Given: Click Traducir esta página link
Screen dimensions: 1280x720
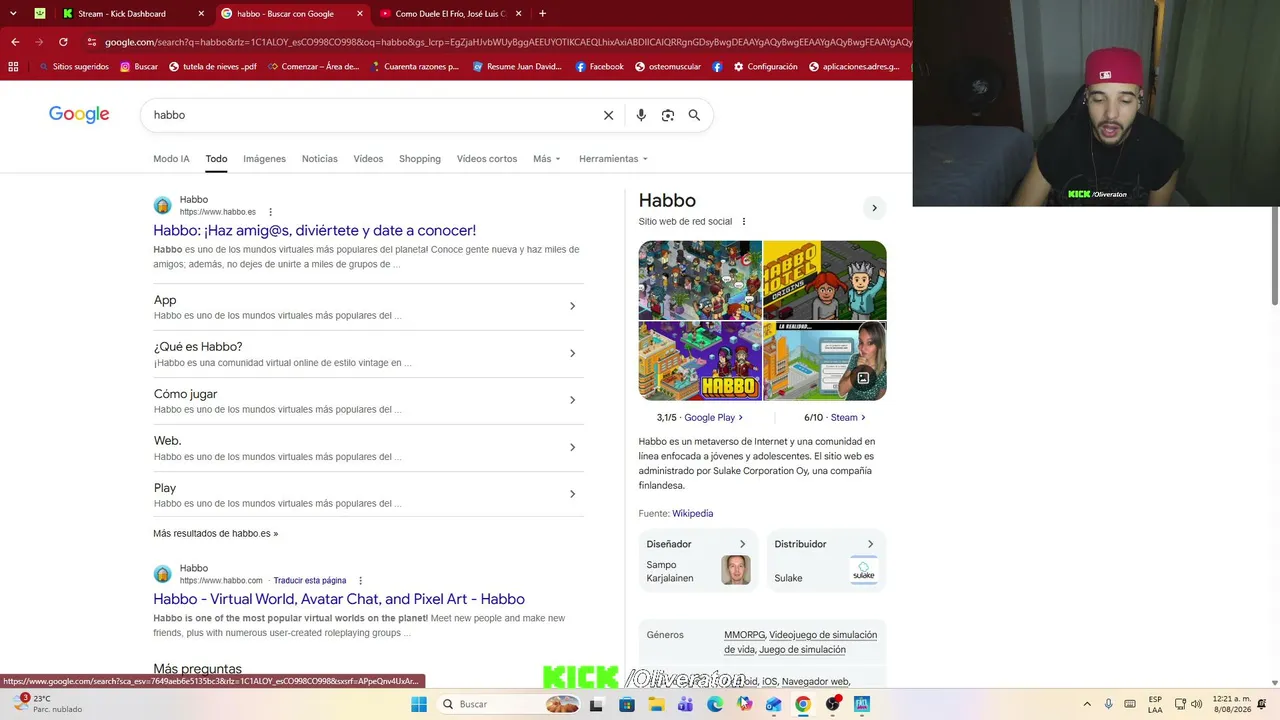Looking at the screenshot, I should [310, 581].
